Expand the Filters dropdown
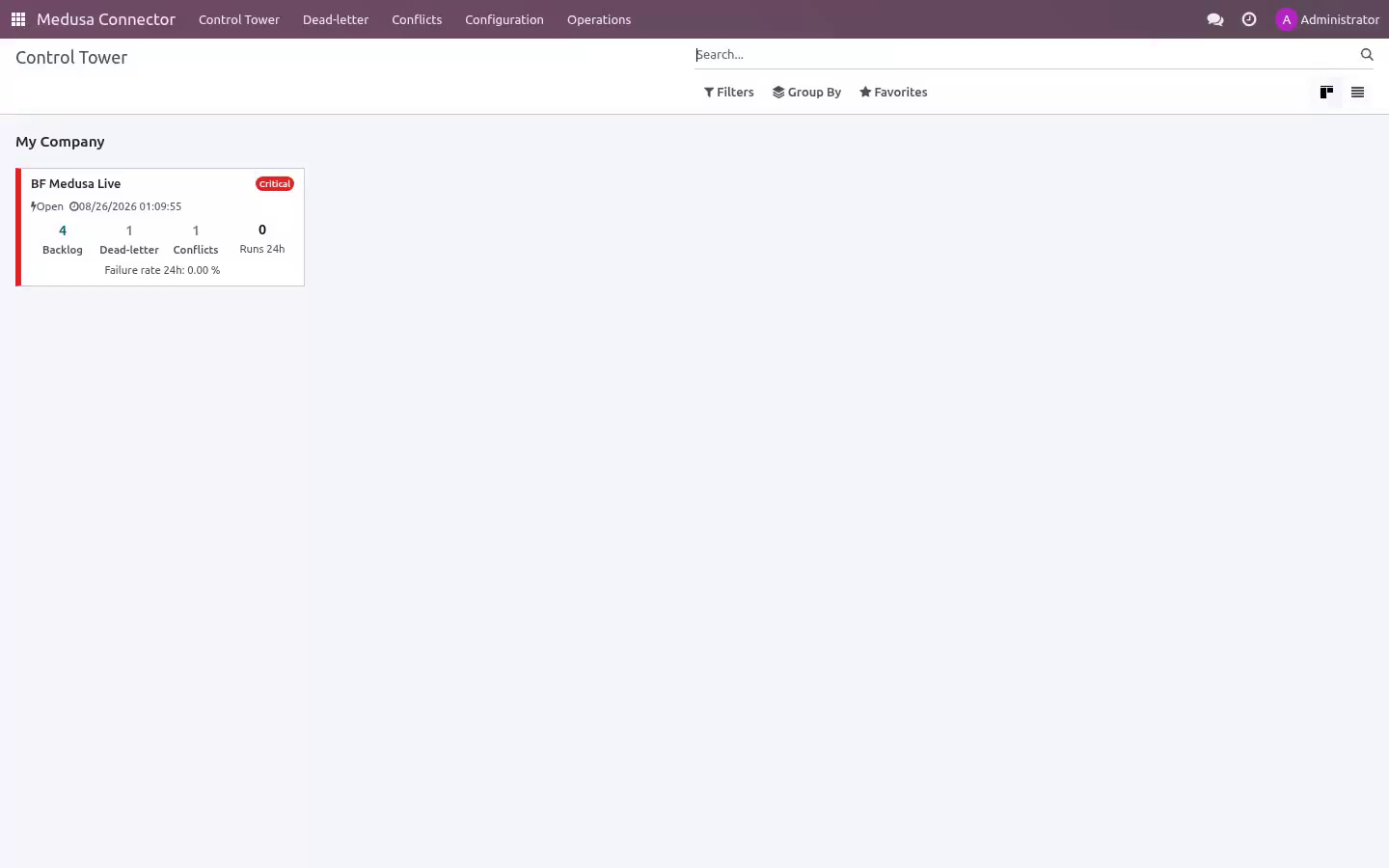This screenshot has height=868, width=1389. click(x=729, y=93)
